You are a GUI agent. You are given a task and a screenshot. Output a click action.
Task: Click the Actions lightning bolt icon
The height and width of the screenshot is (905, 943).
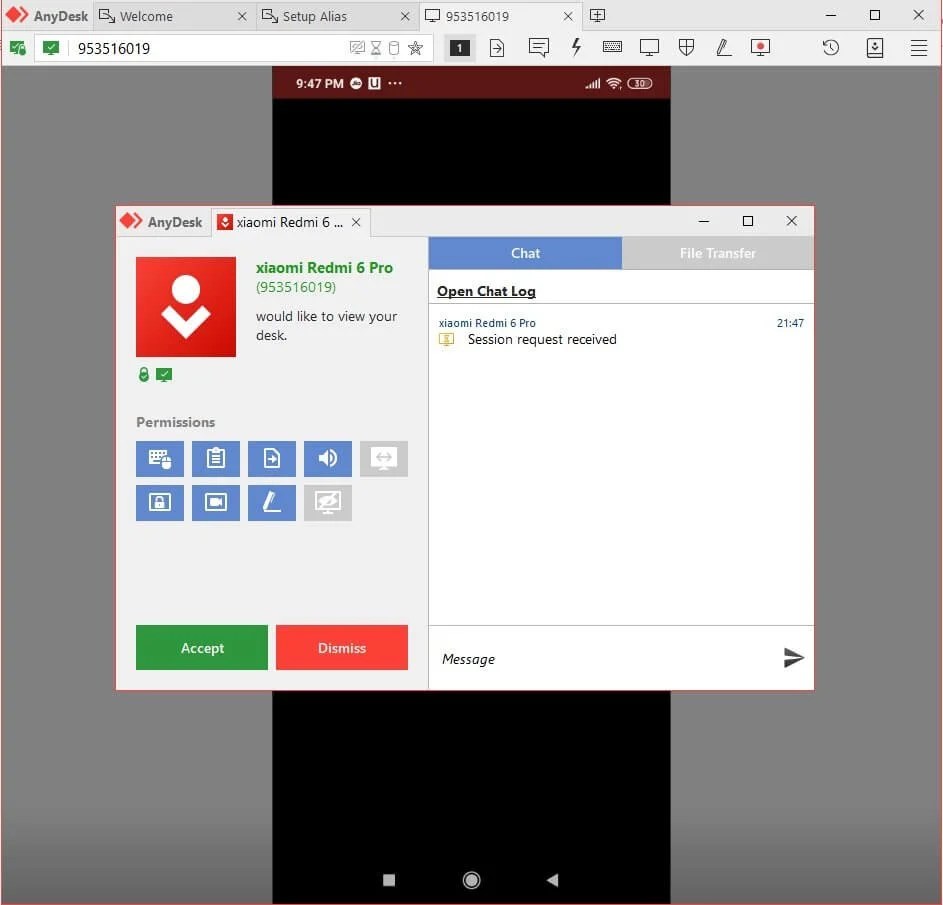click(576, 47)
